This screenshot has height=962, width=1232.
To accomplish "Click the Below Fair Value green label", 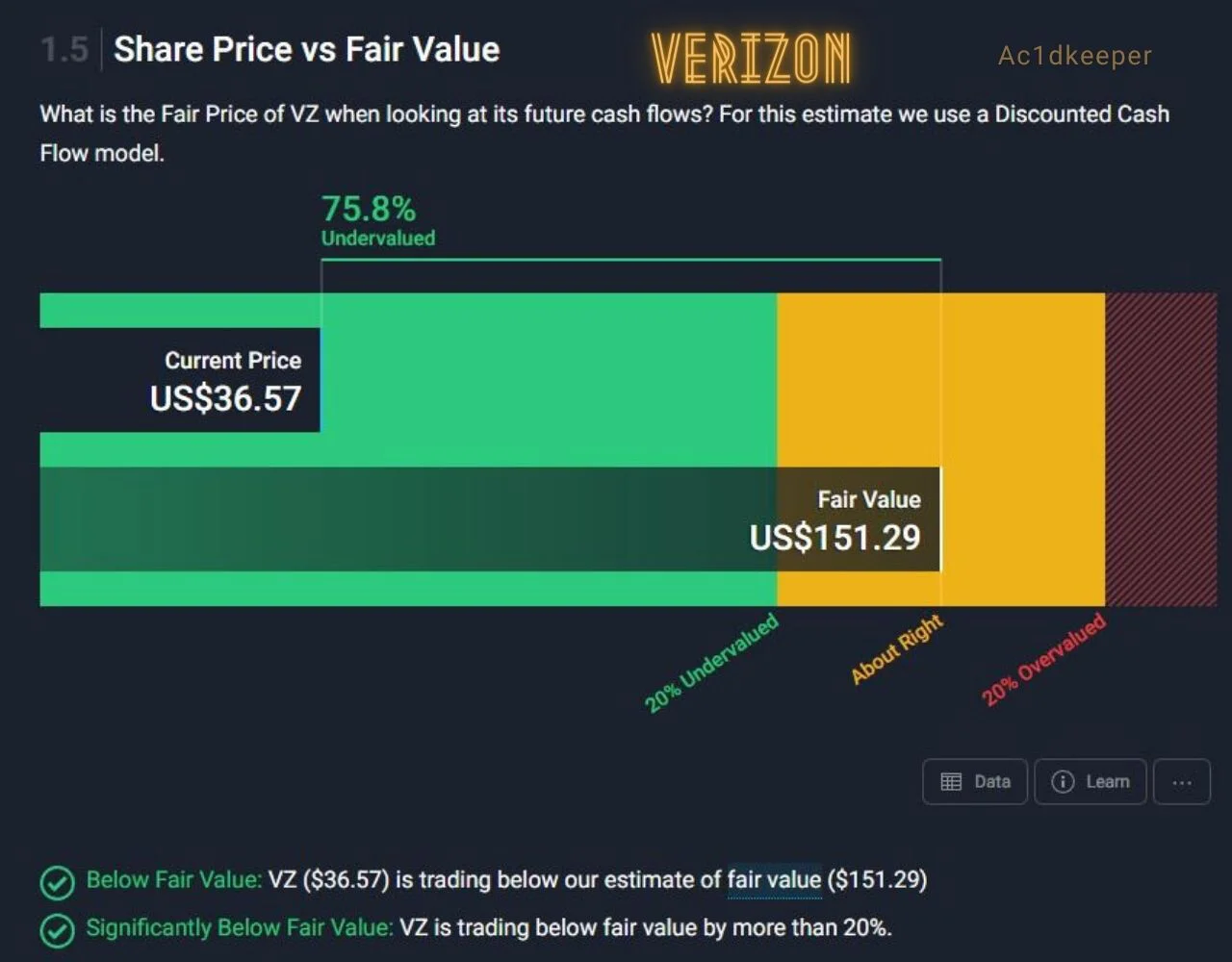I will tap(173, 879).
